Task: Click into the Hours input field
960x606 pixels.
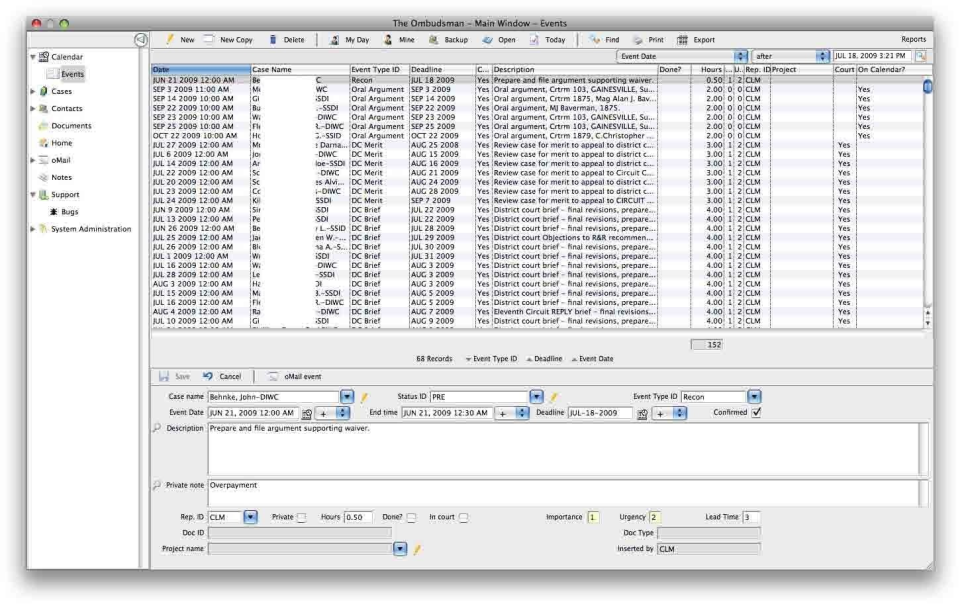Action: [x=358, y=517]
